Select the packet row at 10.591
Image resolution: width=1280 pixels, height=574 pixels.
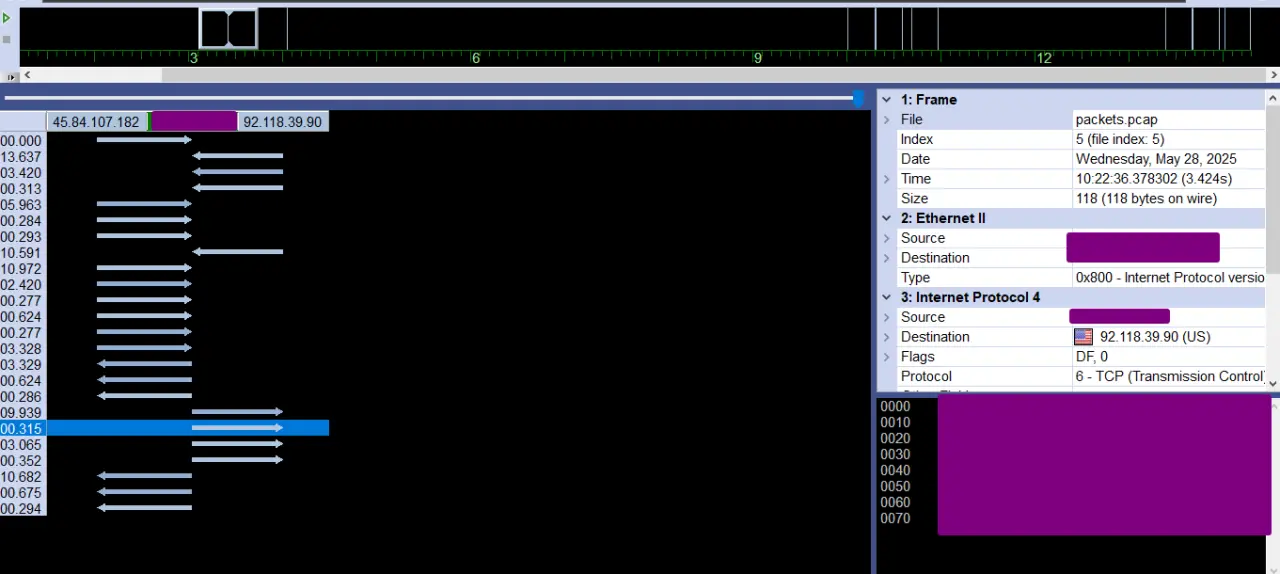pos(164,252)
